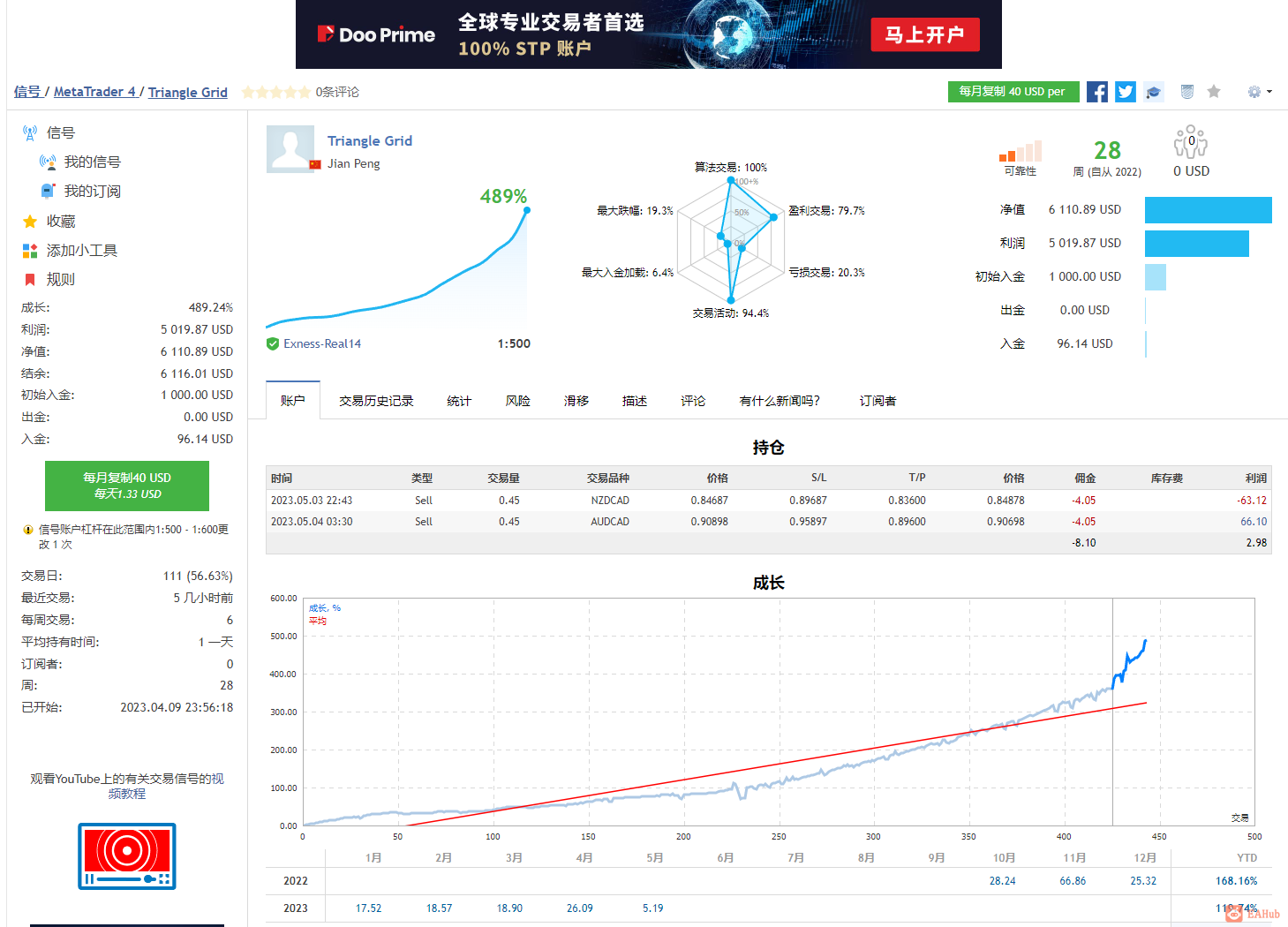The width and height of the screenshot is (1288, 927).
Task: Click the reliability bars icon above 可靠性
Action: pos(1021,151)
